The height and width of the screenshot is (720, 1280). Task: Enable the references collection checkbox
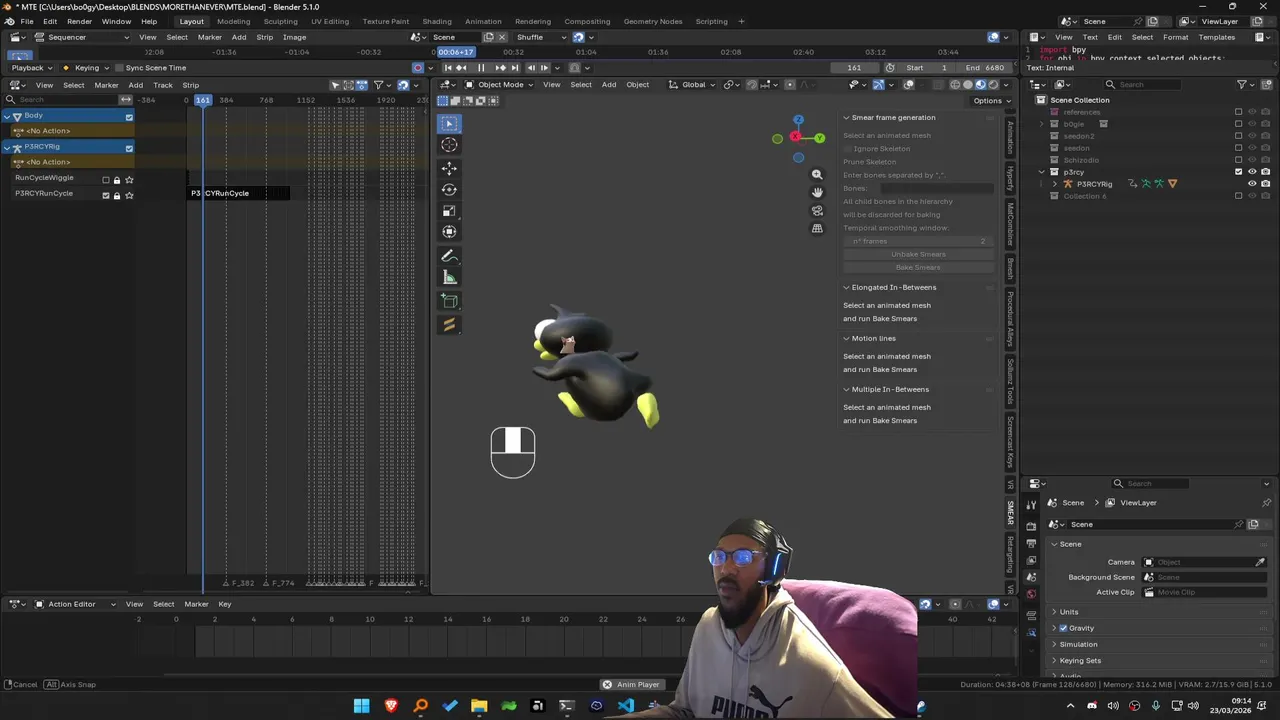pos(1239,112)
